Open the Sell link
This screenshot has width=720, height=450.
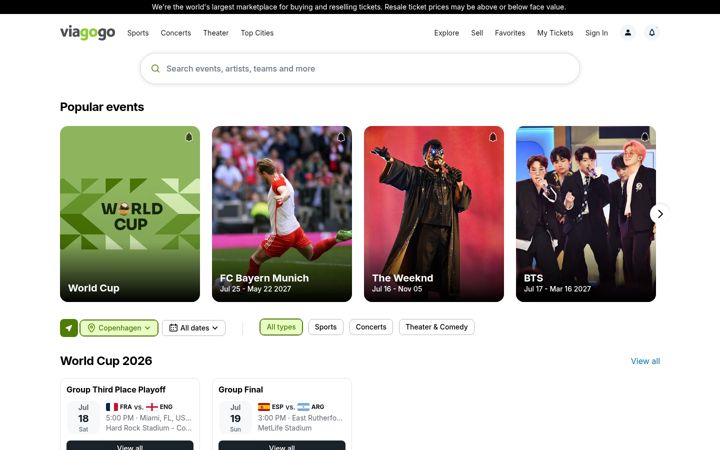[x=477, y=33]
